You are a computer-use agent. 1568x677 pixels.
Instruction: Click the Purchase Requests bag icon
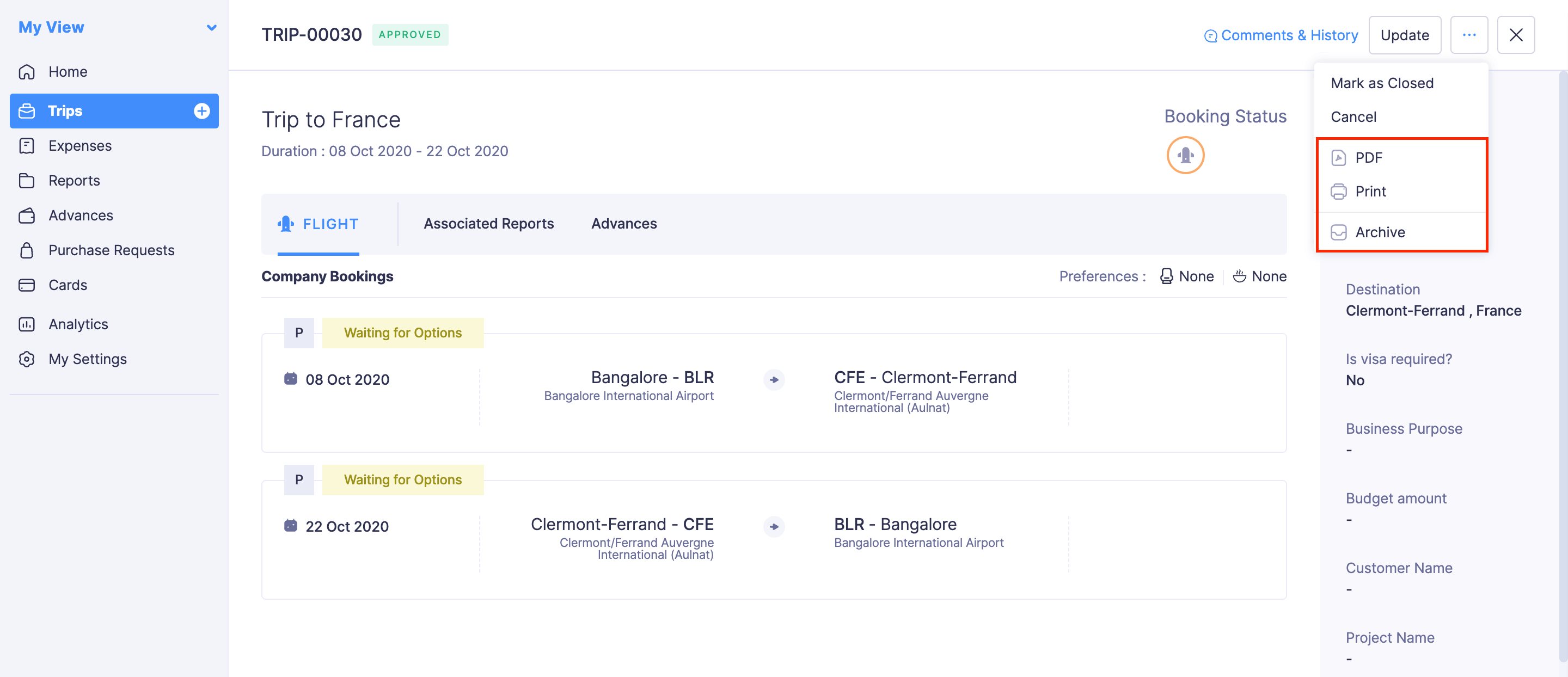[27, 250]
